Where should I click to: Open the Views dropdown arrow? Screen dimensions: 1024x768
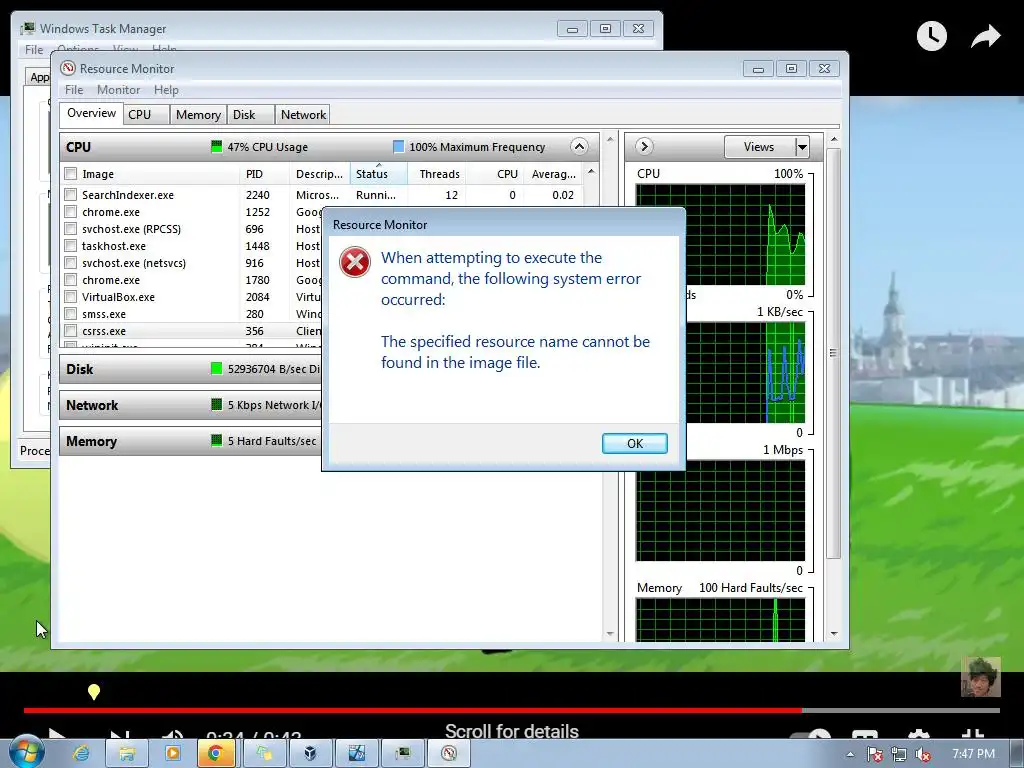[x=803, y=147]
